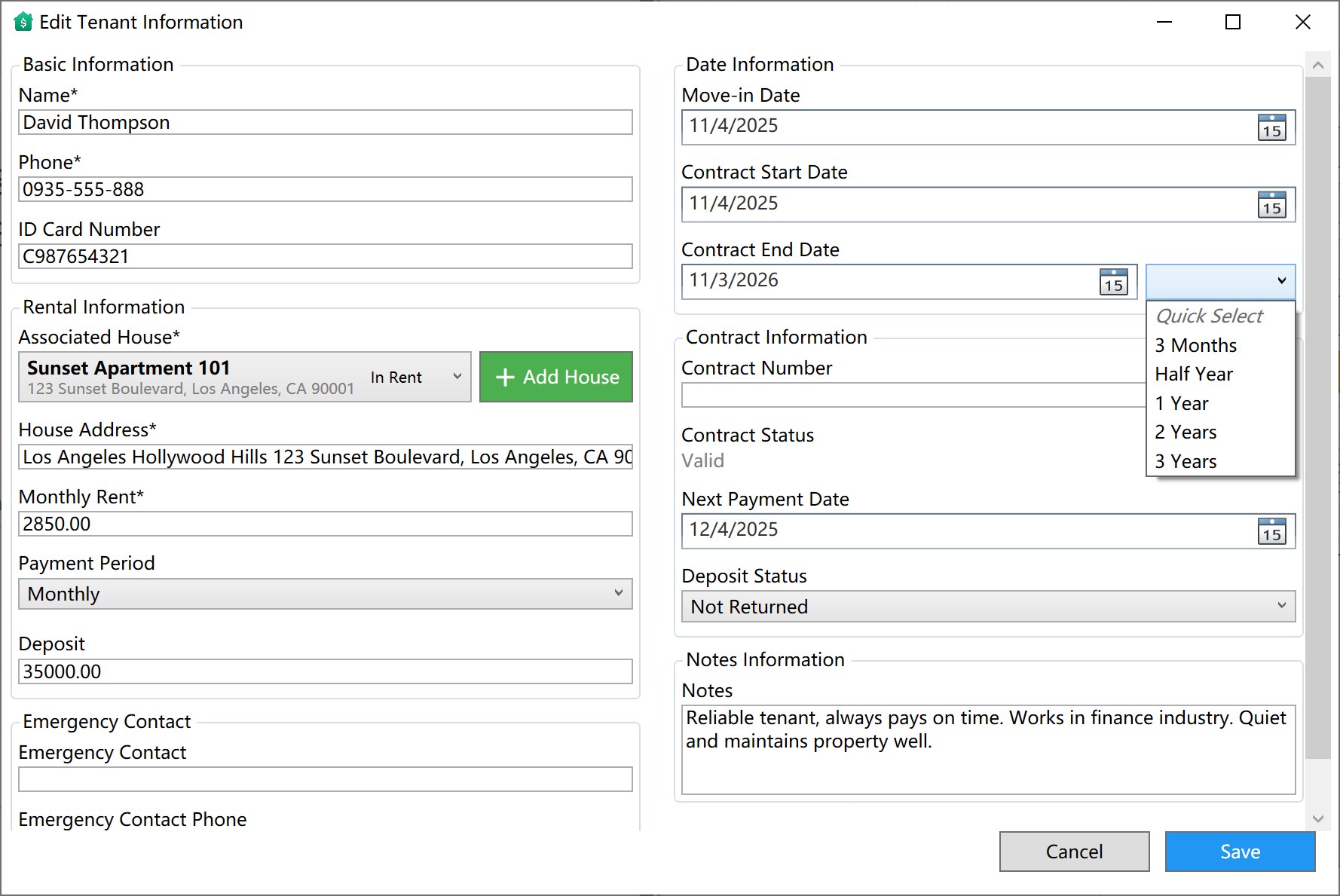
Task: Select 3 Months from Quick Select
Action: pos(1195,345)
